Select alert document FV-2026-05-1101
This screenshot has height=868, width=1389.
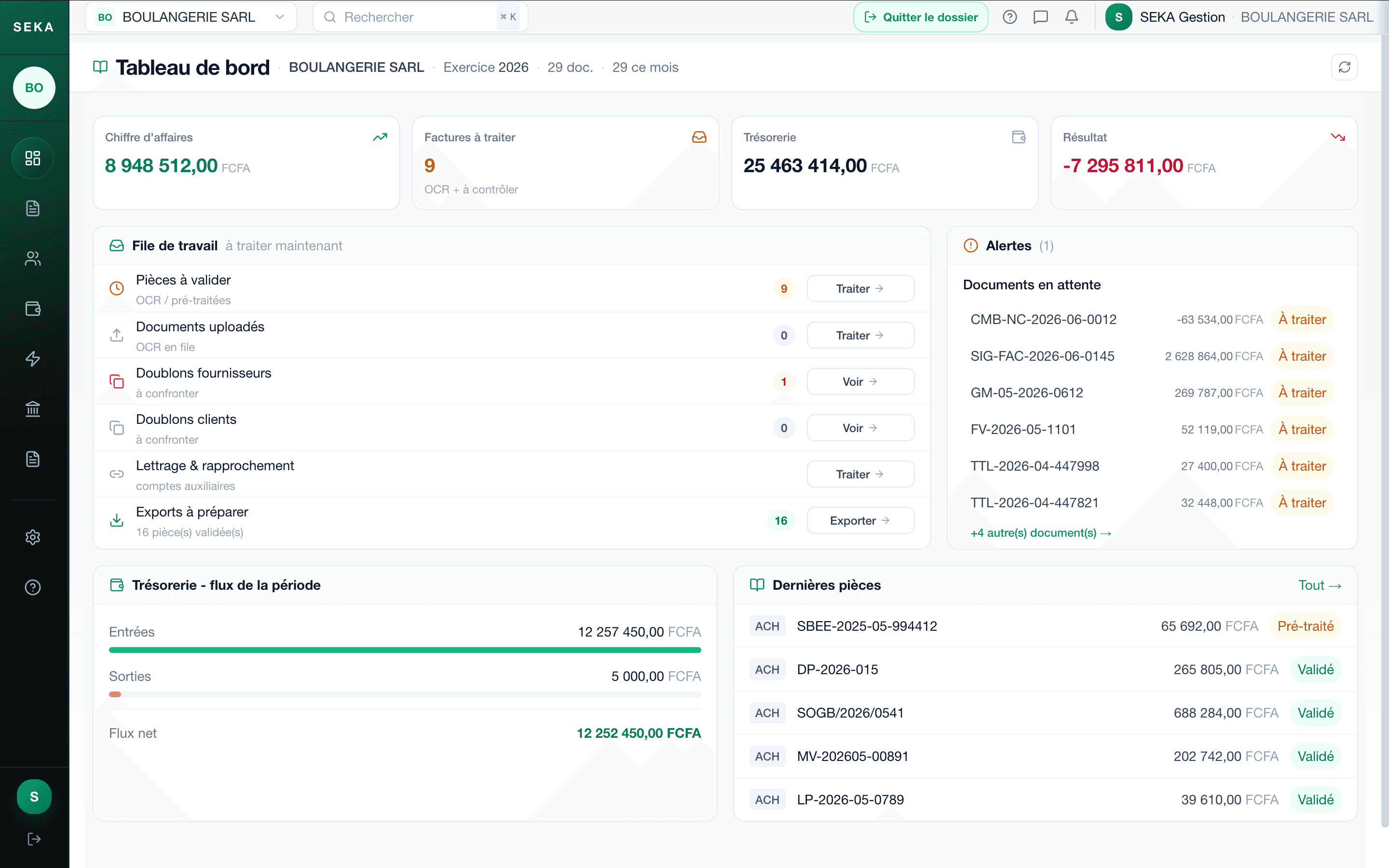click(1151, 429)
